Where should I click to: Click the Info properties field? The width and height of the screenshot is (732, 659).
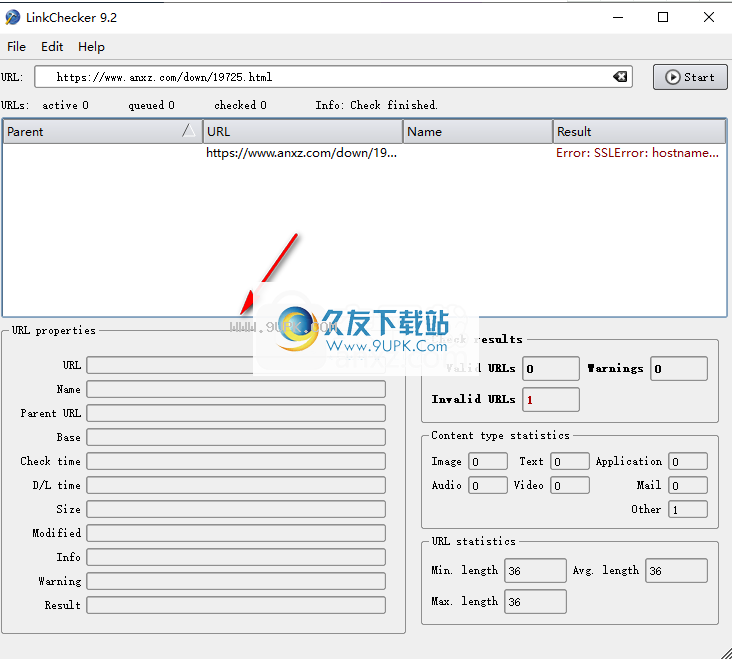(236, 557)
